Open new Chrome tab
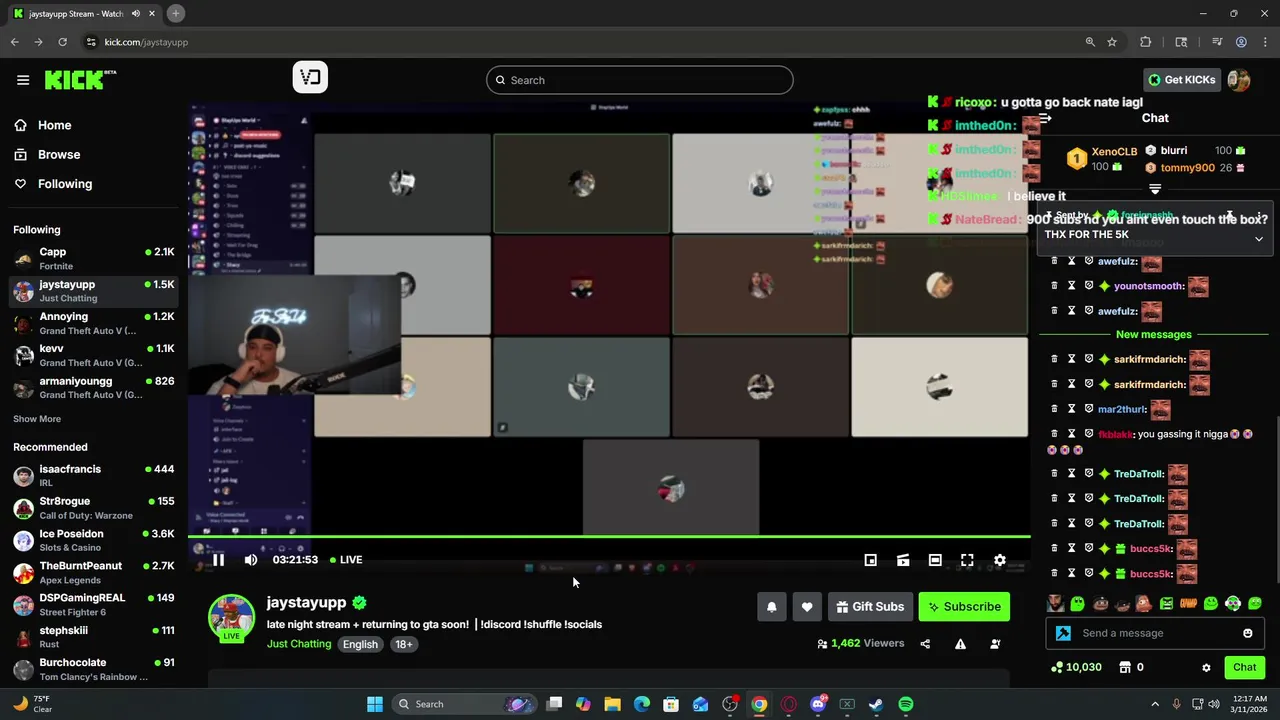Image resolution: width=1280 pixels, height=720 pixels. click(x=175, y=13)
